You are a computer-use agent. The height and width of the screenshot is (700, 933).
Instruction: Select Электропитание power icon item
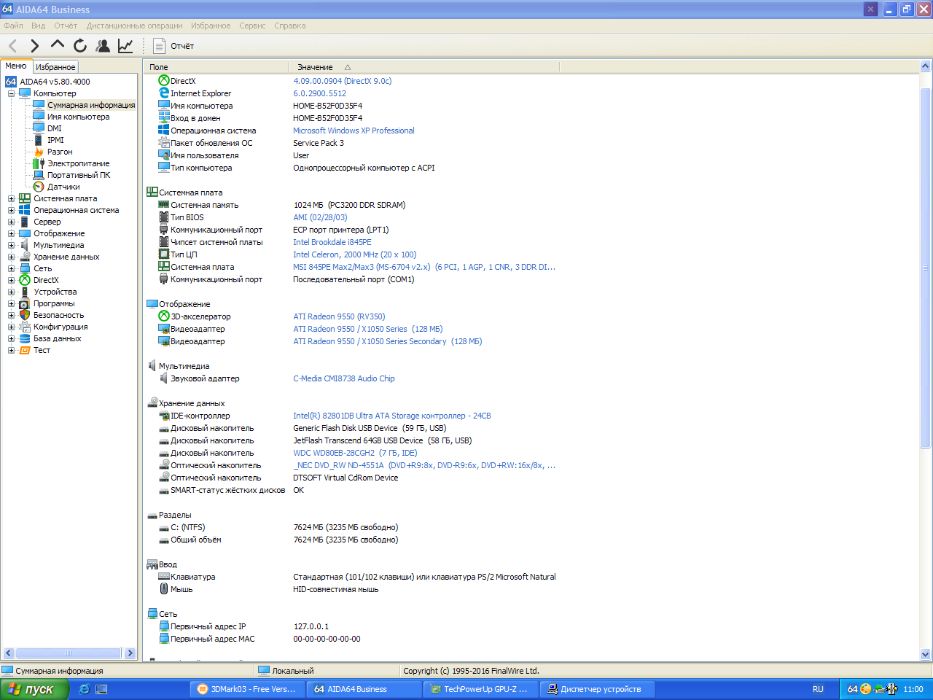coord(39,163)
